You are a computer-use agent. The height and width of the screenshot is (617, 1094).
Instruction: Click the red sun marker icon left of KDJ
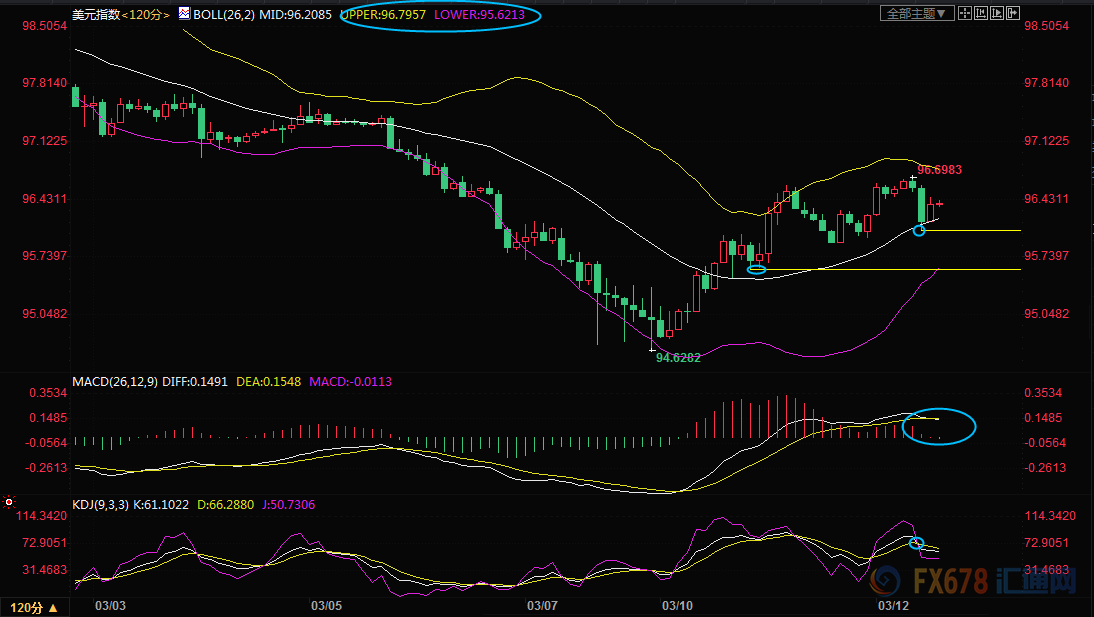click(x=9, y=500)
